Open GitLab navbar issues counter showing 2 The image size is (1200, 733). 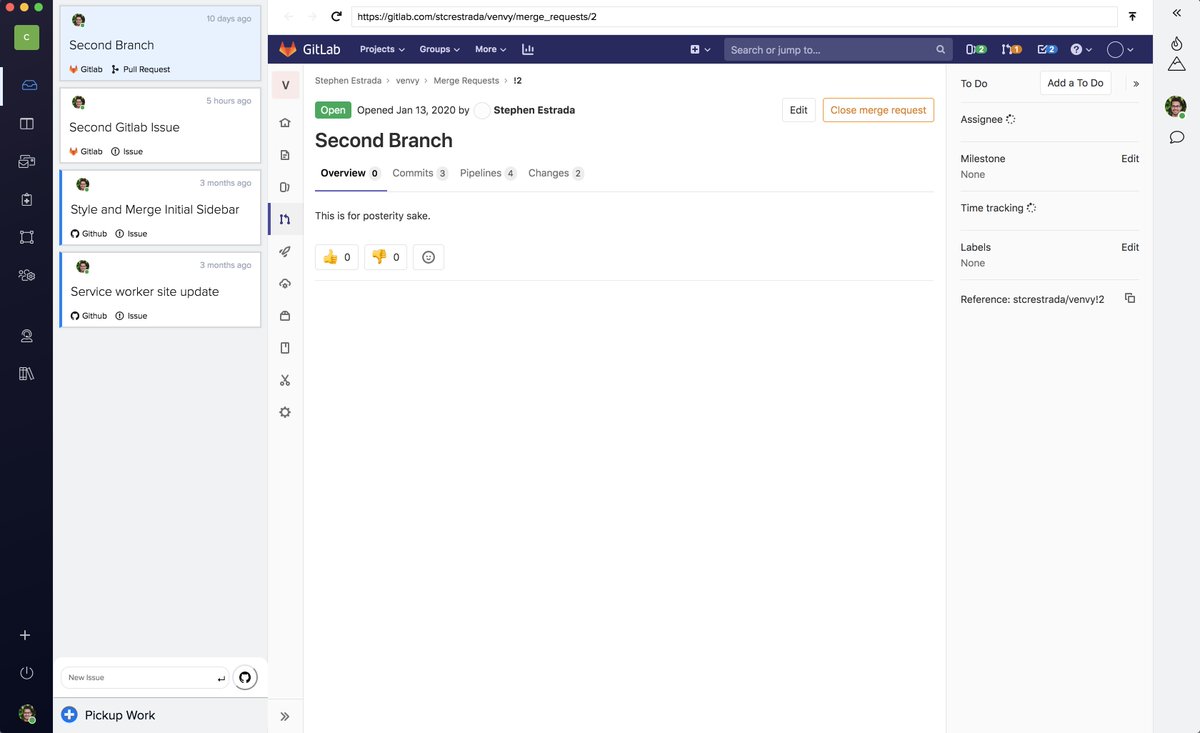pos(976,49)
